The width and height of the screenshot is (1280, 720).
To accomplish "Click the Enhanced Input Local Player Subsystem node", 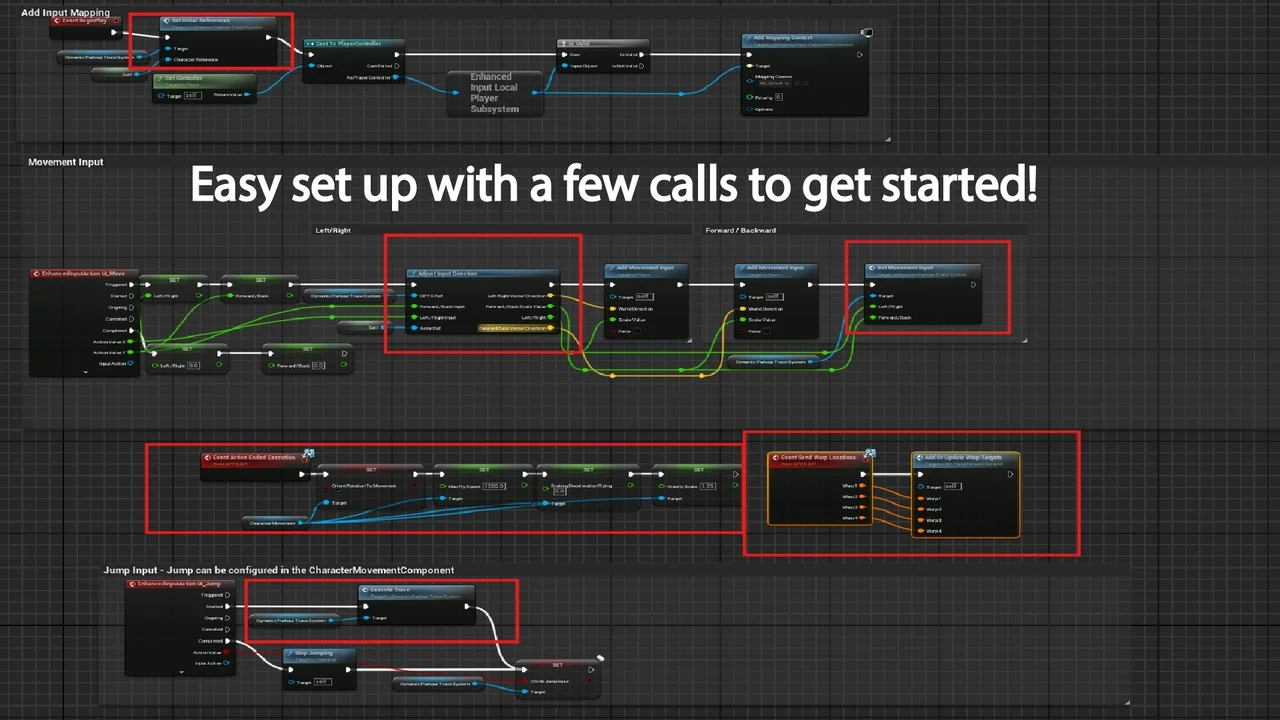I will point(494,92).
